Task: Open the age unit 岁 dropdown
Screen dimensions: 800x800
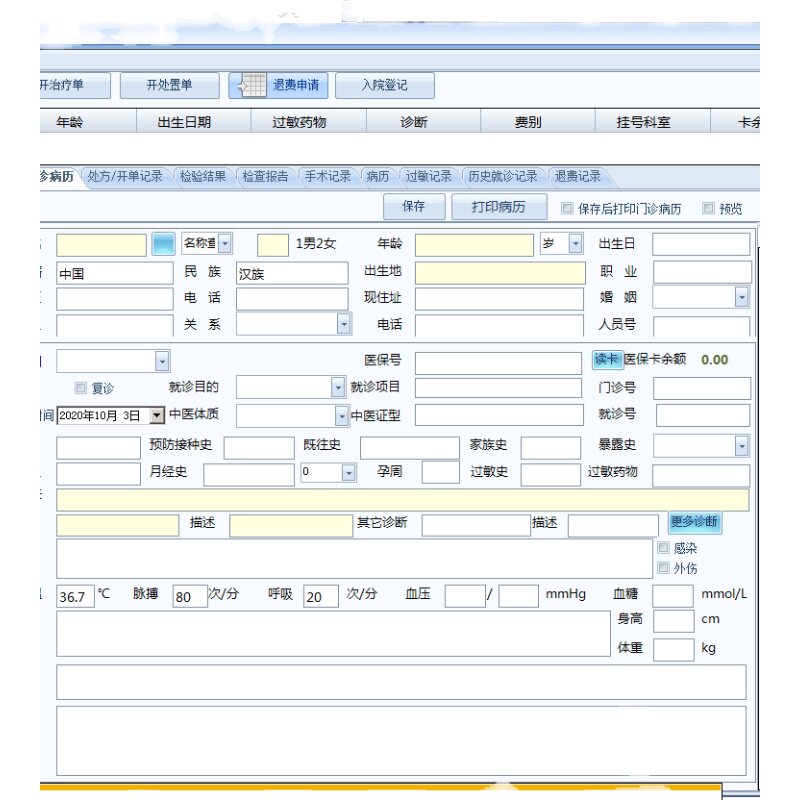Action: pyautogui.click(x=576, y=243)
